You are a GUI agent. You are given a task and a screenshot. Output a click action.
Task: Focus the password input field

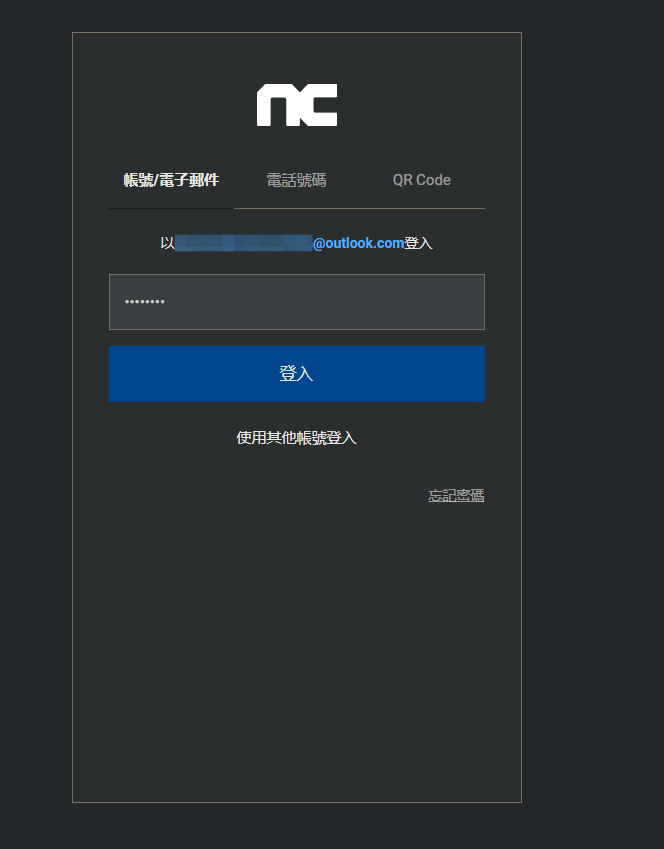pyautogui.click(x=296, y=302)
